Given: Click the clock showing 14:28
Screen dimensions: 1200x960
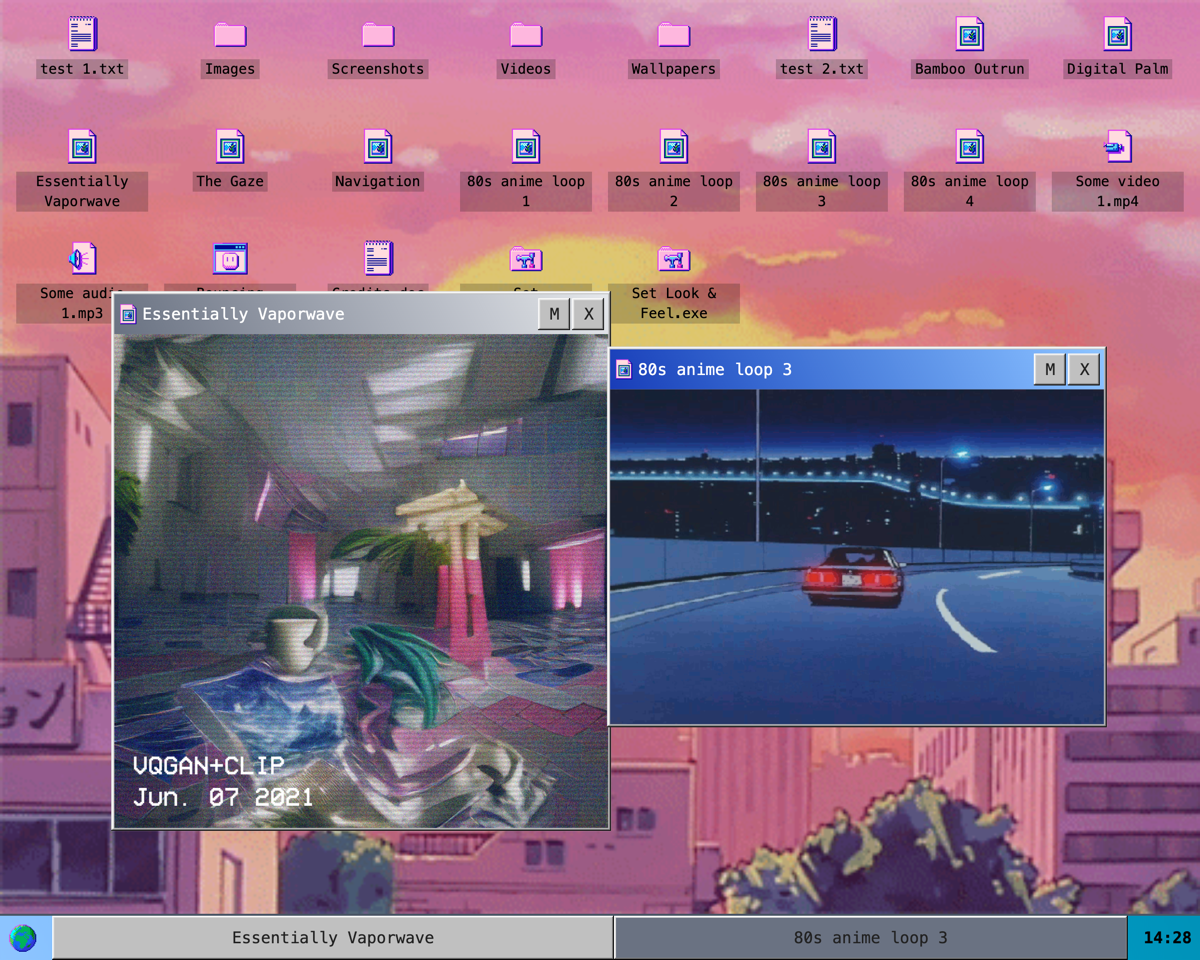Looking at the screenshot, I should click(x=1167, y=938).
